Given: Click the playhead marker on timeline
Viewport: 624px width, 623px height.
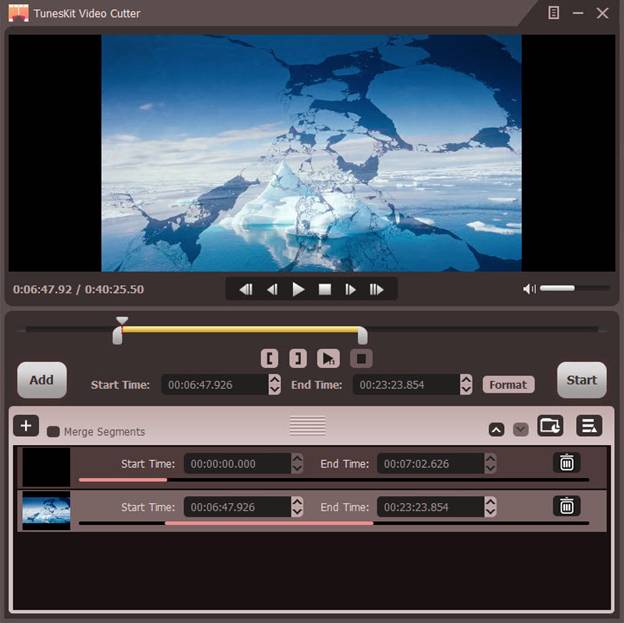Looking at the screenshot, I should (x=122, y=320).
